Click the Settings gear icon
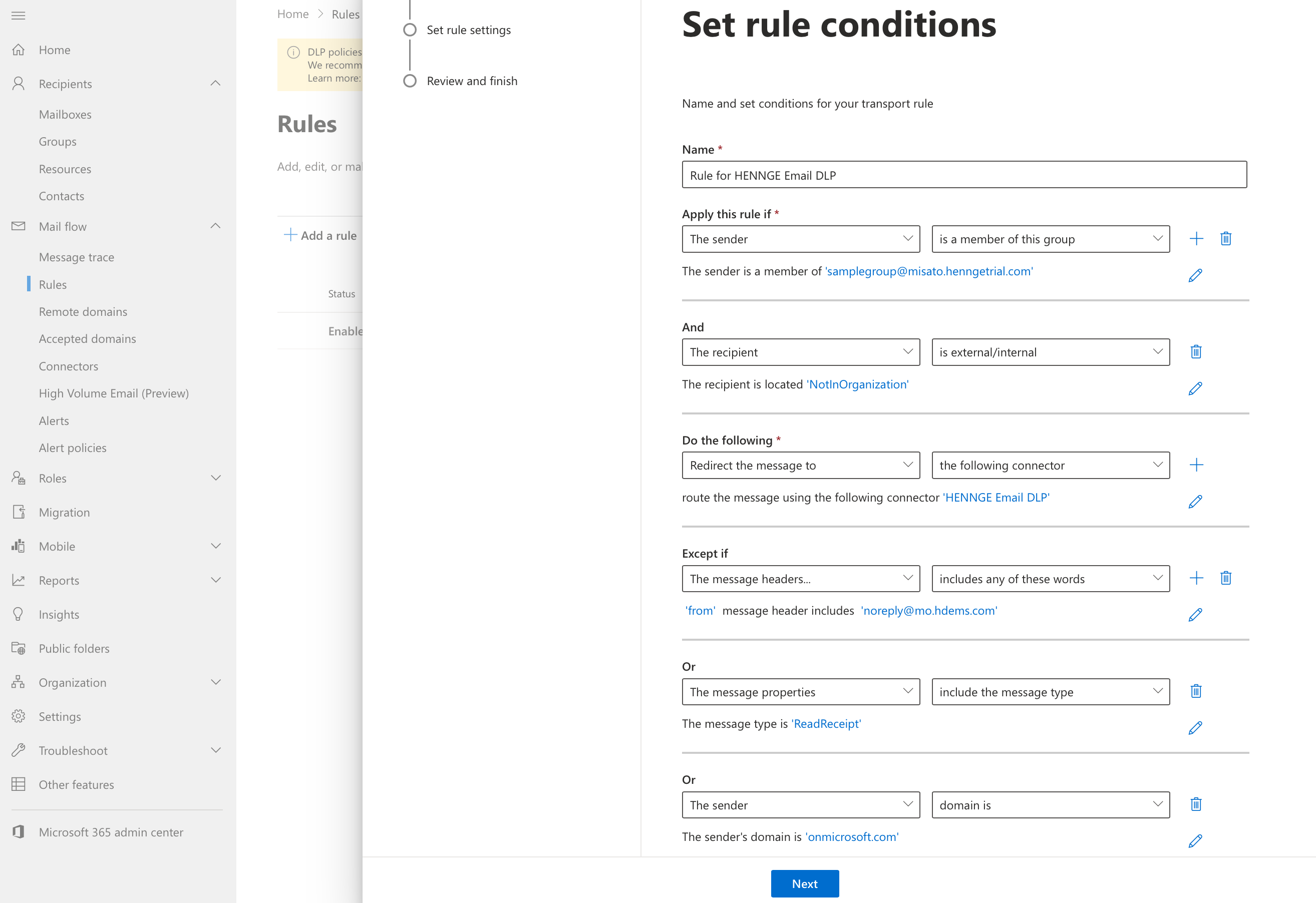 (x=18, y=716)
